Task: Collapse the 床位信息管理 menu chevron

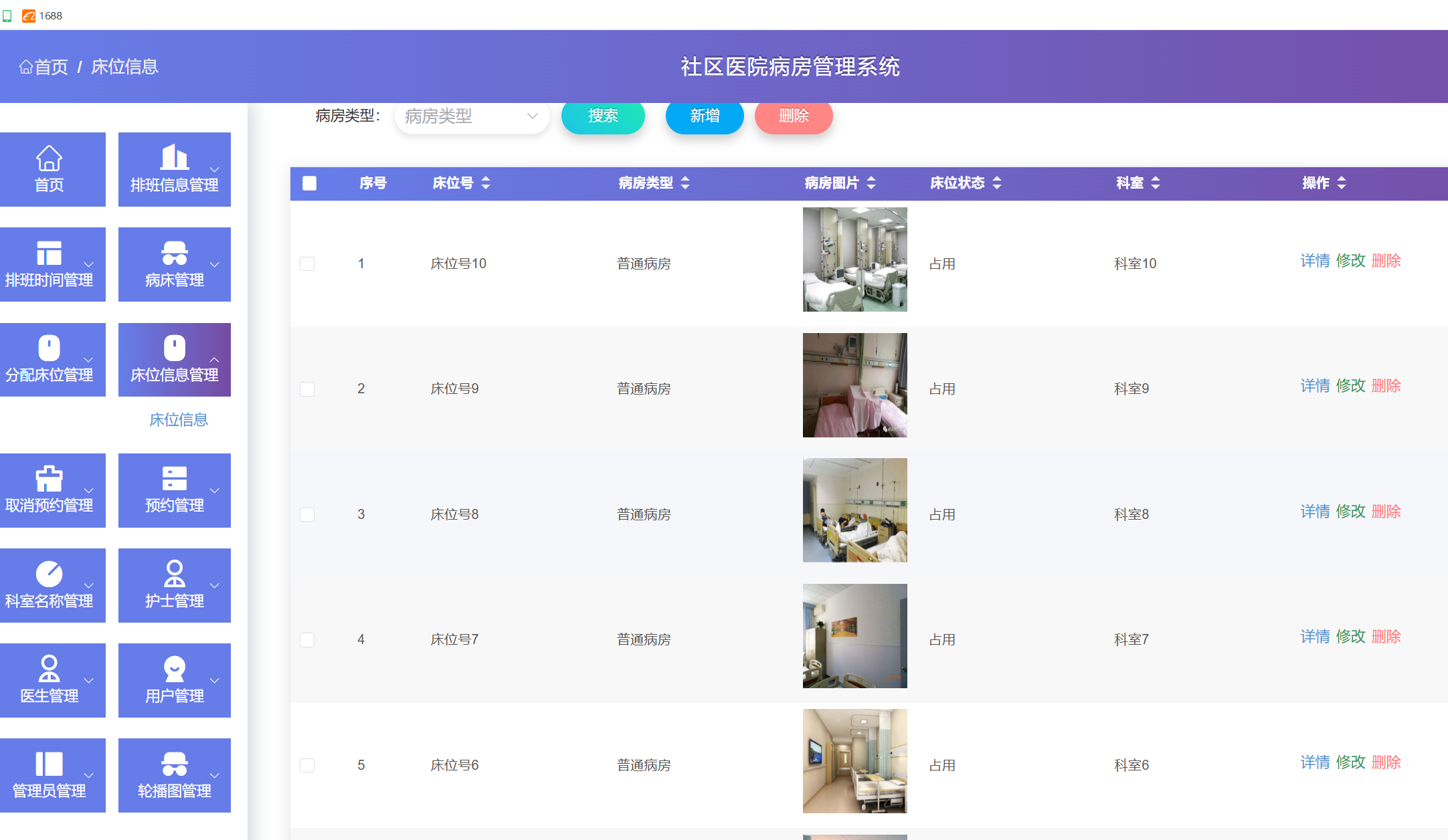Action: pyautogui.click(x=215, y=360)
